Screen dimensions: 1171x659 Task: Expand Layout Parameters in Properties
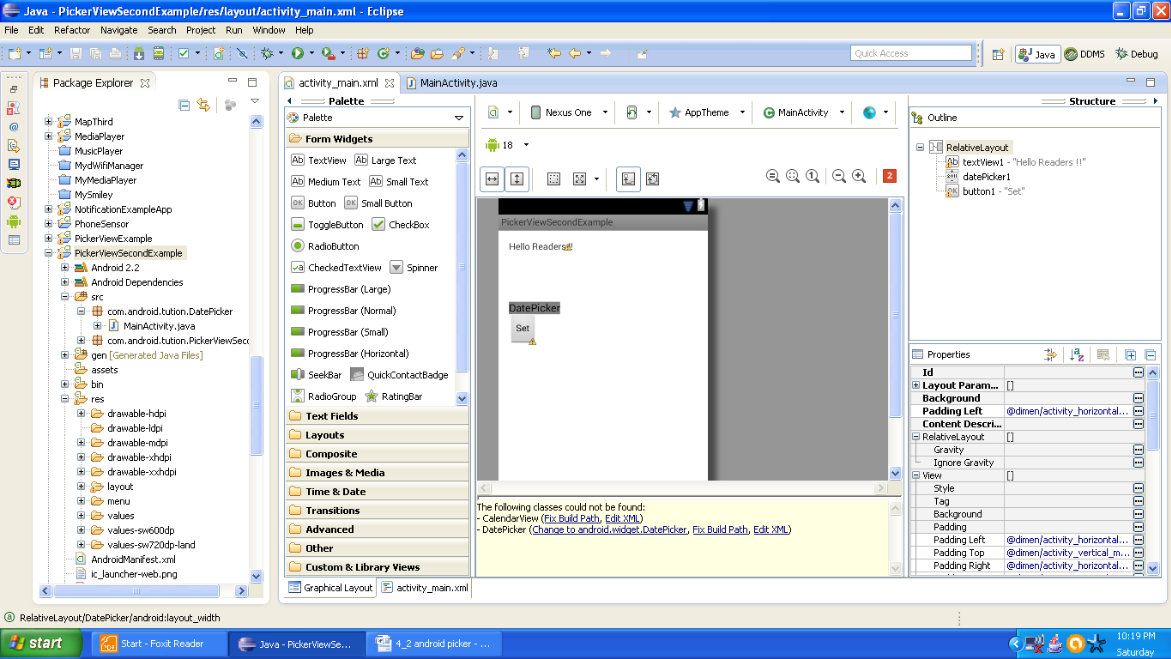pyautogui.click(x=916, y=386)
